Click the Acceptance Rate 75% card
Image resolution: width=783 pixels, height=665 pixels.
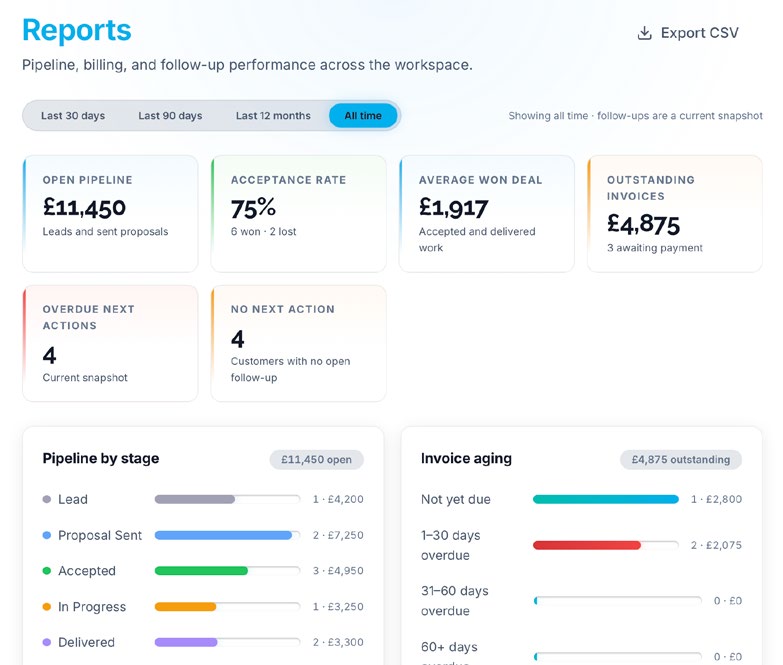click(299, 214)
